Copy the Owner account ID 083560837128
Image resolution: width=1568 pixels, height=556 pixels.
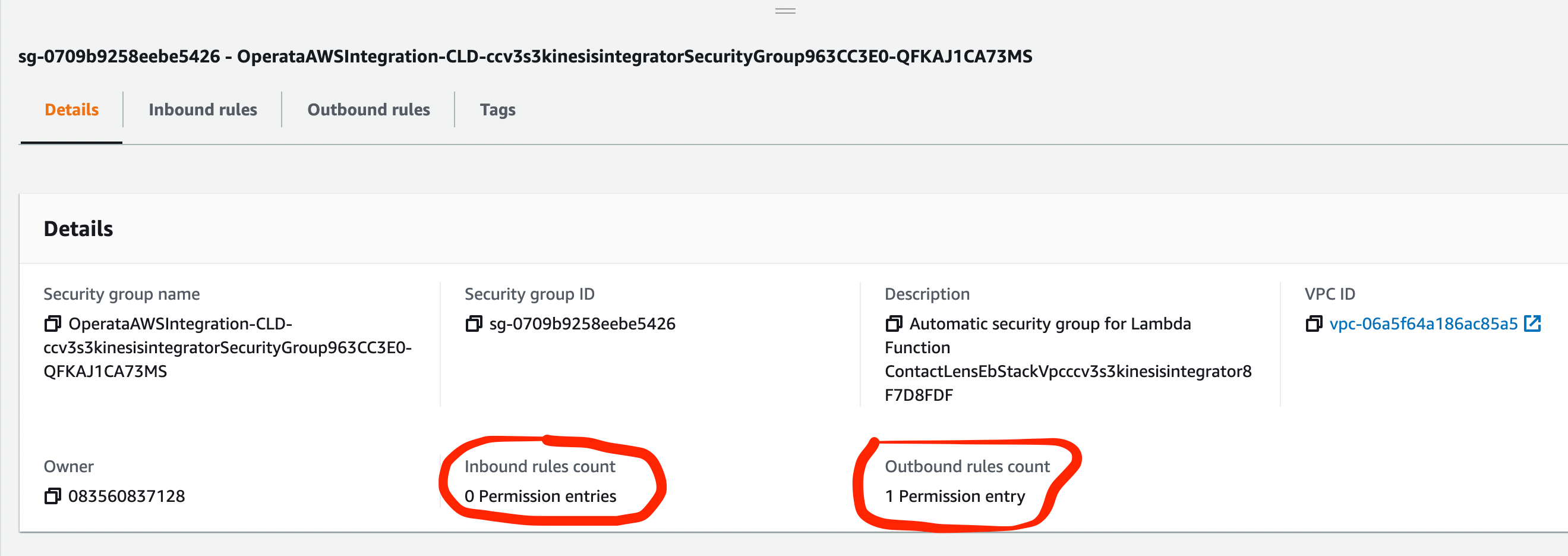pos(53,495)
